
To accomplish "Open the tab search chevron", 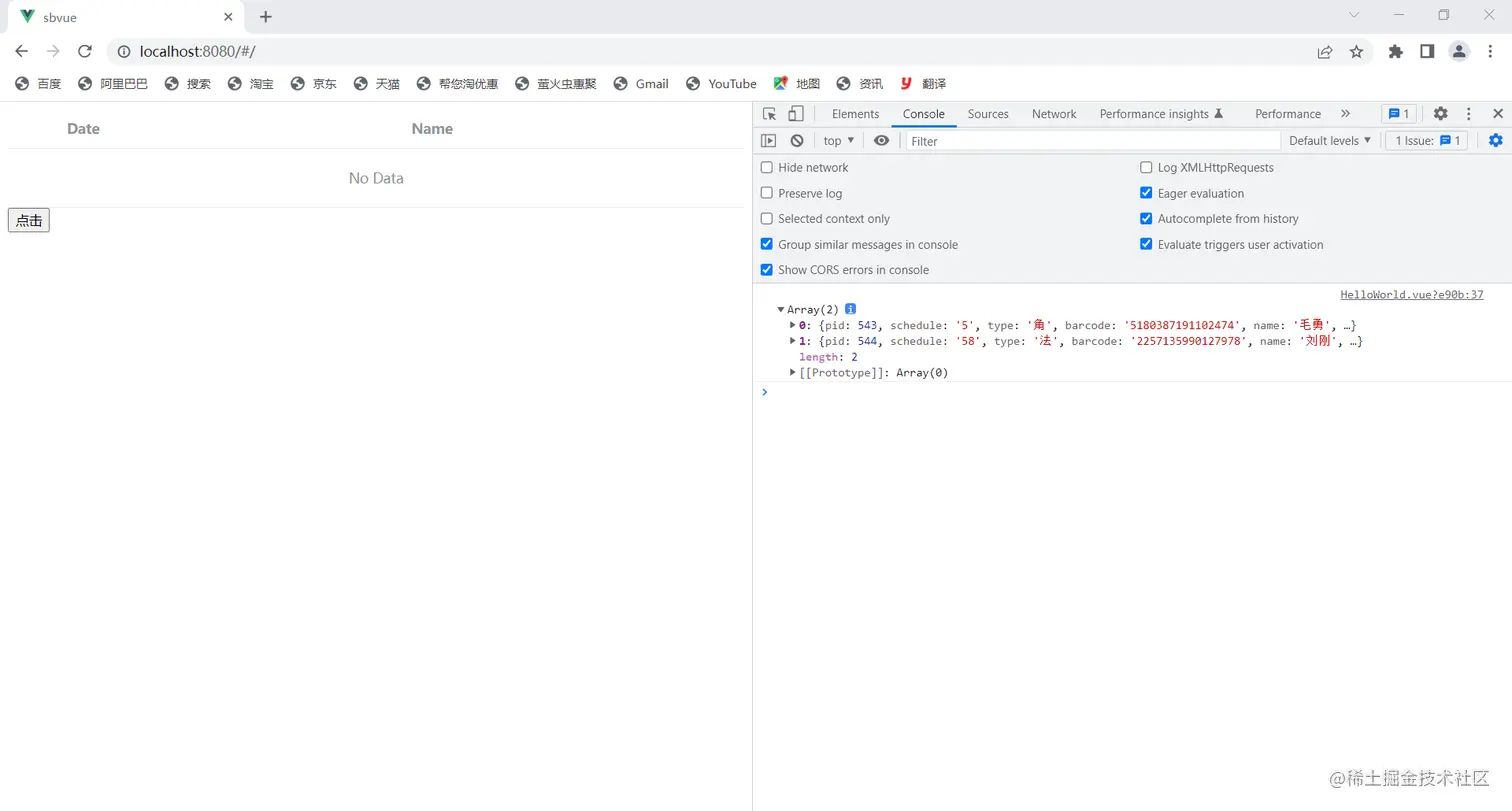I will 1354,15.
